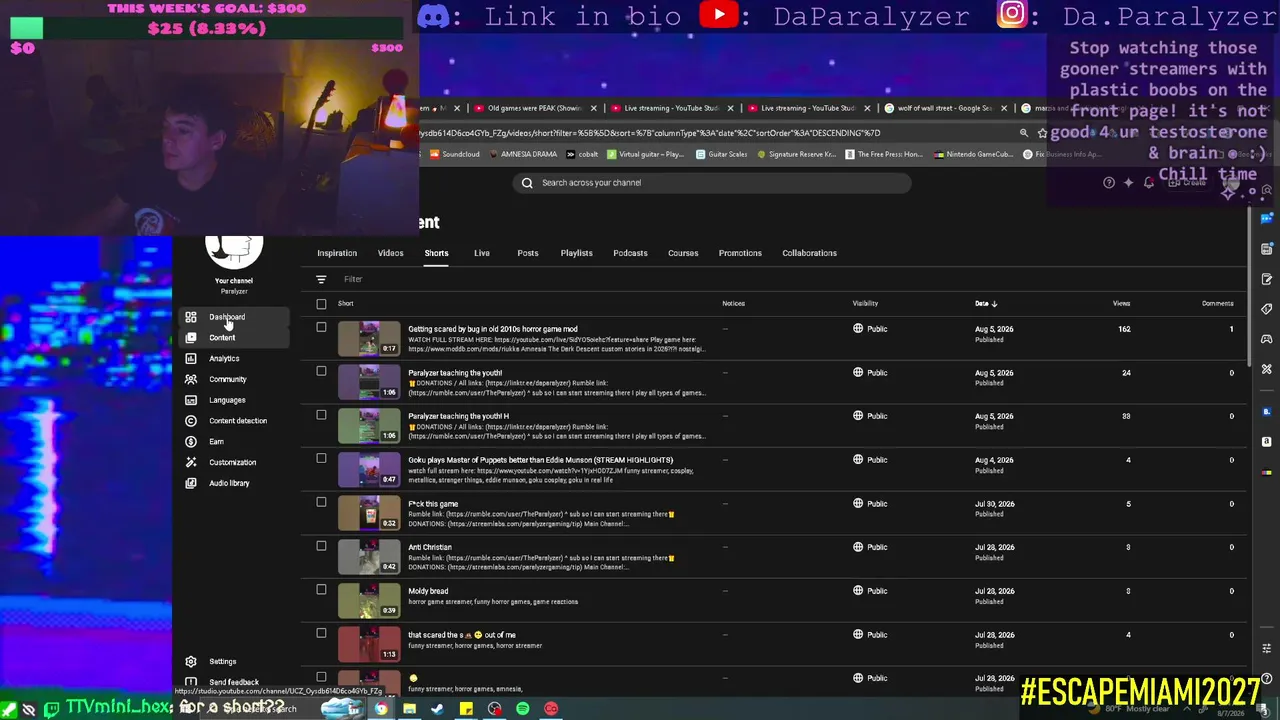The width and height of the screenshot is (1280, 720).
Task: Check the box for Getting scared by bug short
Action: 321,327
